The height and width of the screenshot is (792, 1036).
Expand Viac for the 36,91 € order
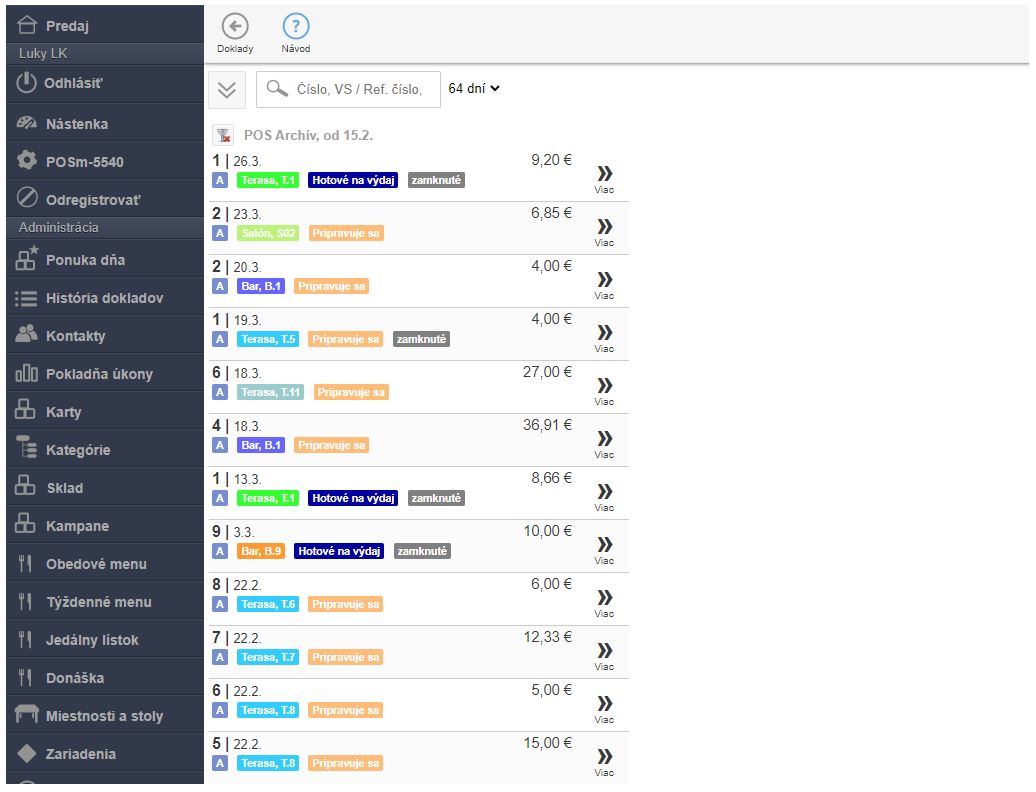point(604,443)
